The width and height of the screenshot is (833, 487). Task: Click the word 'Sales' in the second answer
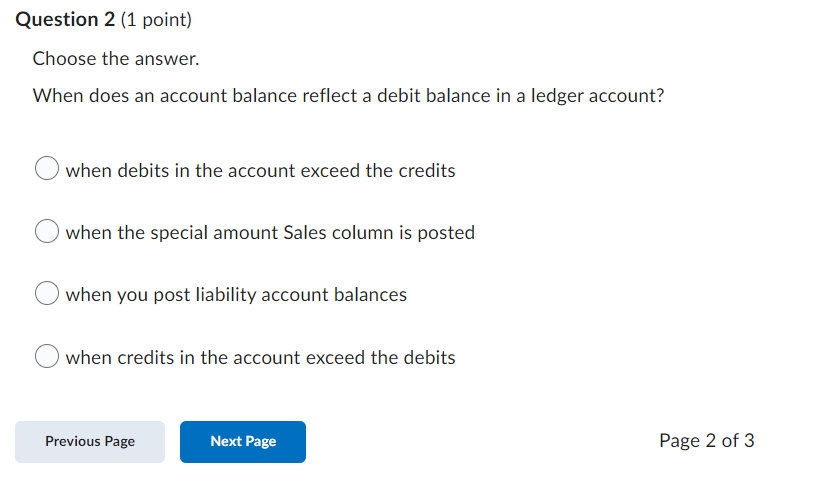click(305, 233)
